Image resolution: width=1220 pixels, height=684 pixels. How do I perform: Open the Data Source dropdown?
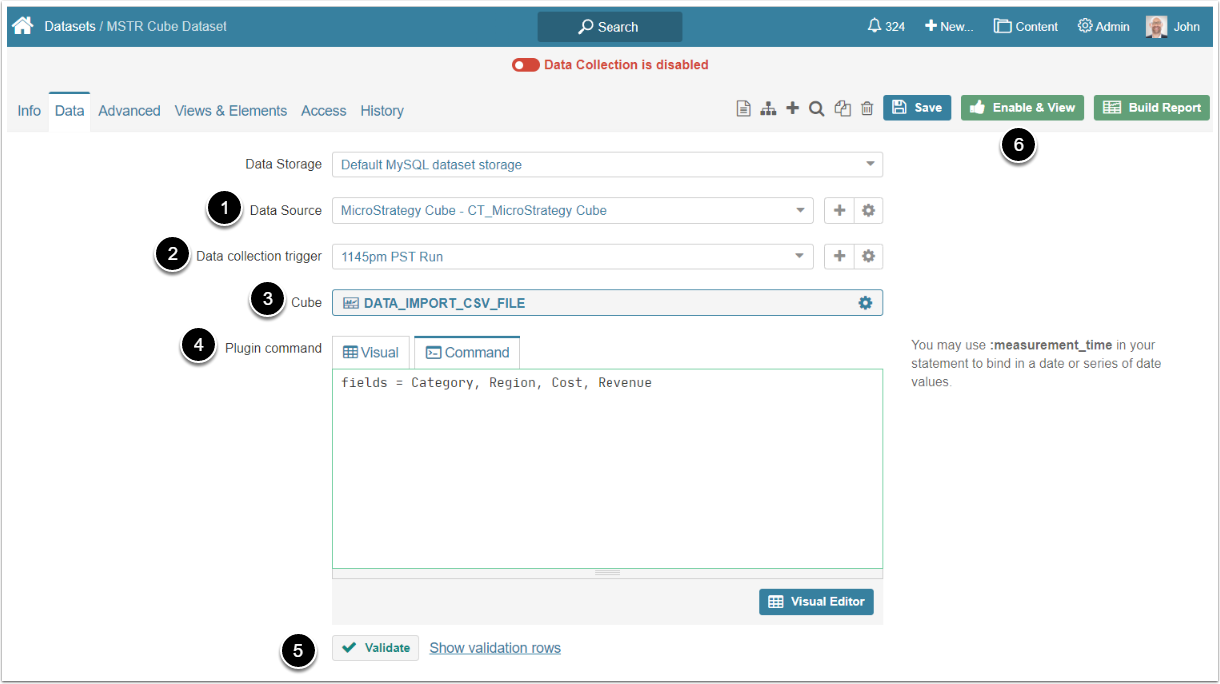[x=572, y=210]
